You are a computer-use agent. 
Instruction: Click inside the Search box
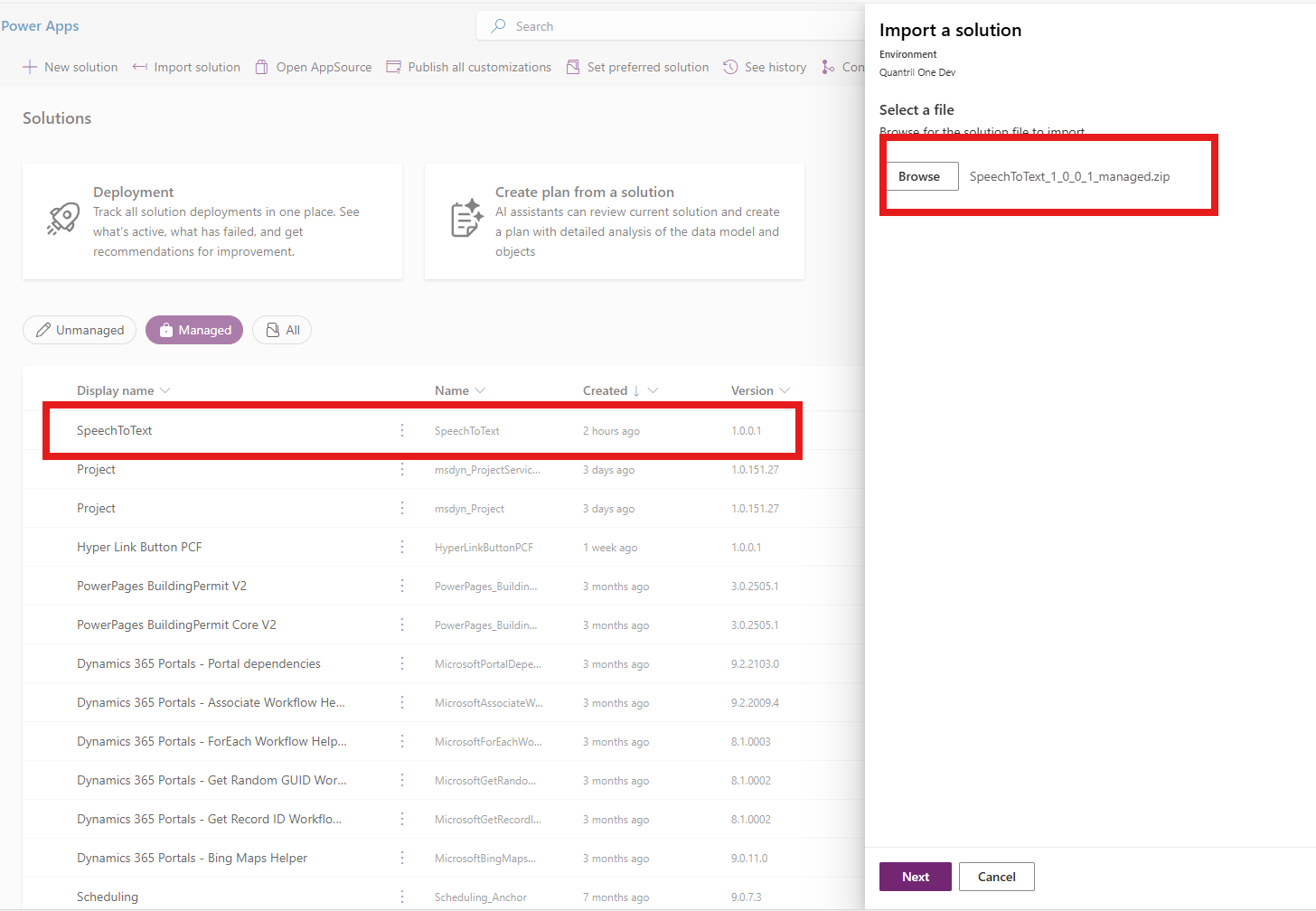(x=669, y=26)
